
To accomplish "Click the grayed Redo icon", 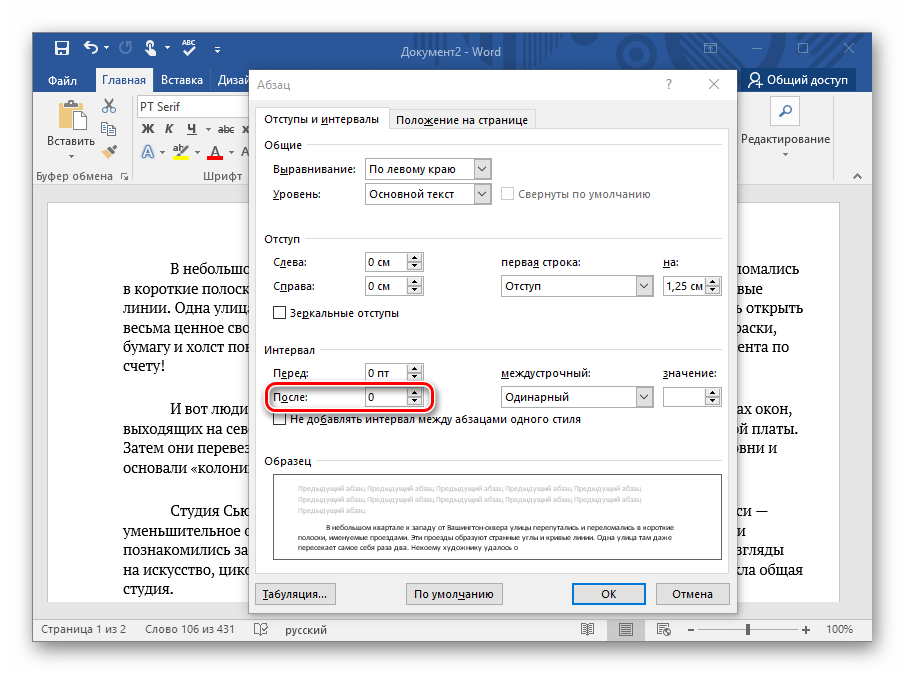I will (126, 48).
